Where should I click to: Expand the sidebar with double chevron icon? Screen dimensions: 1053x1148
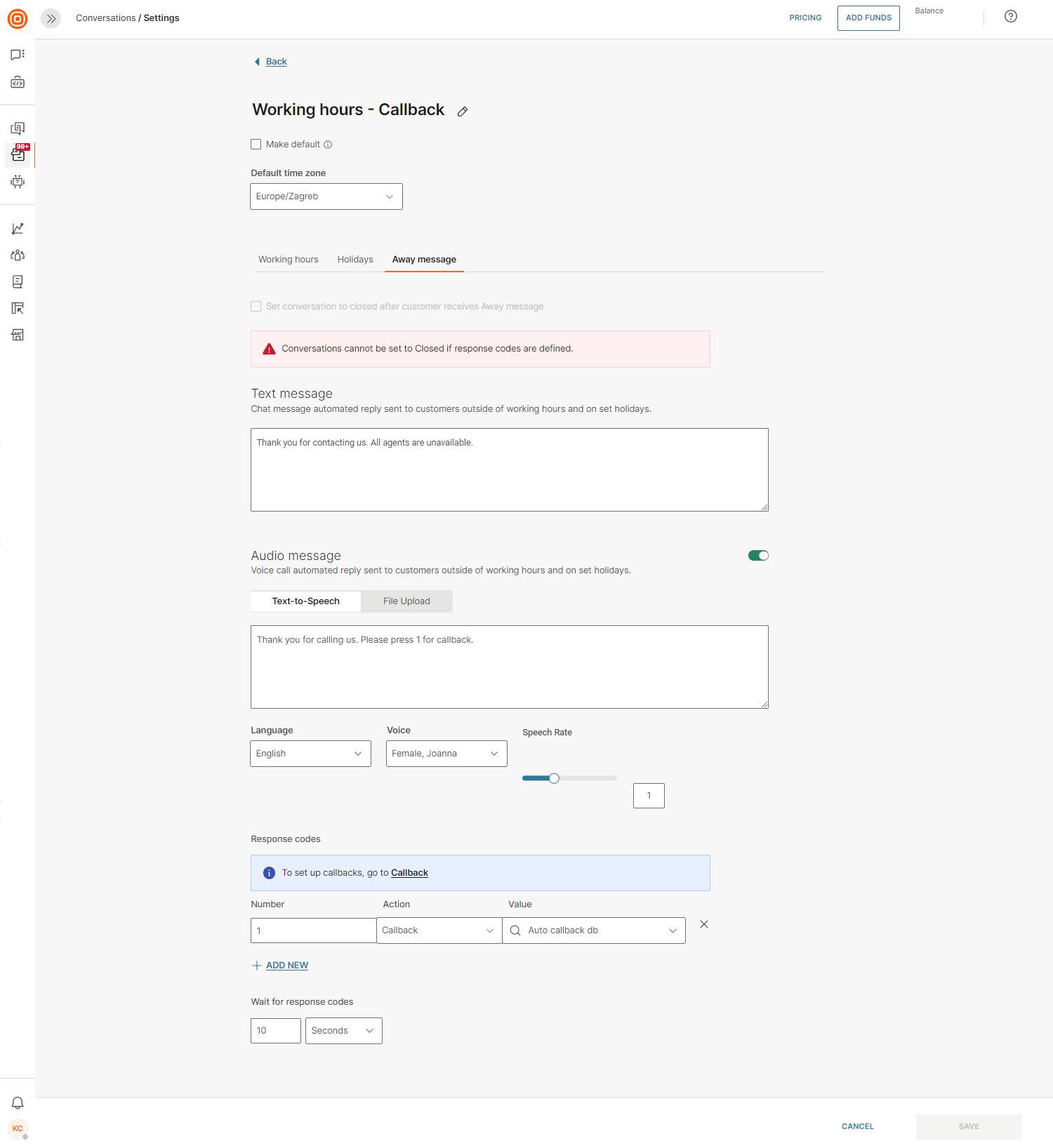point(51,19)
